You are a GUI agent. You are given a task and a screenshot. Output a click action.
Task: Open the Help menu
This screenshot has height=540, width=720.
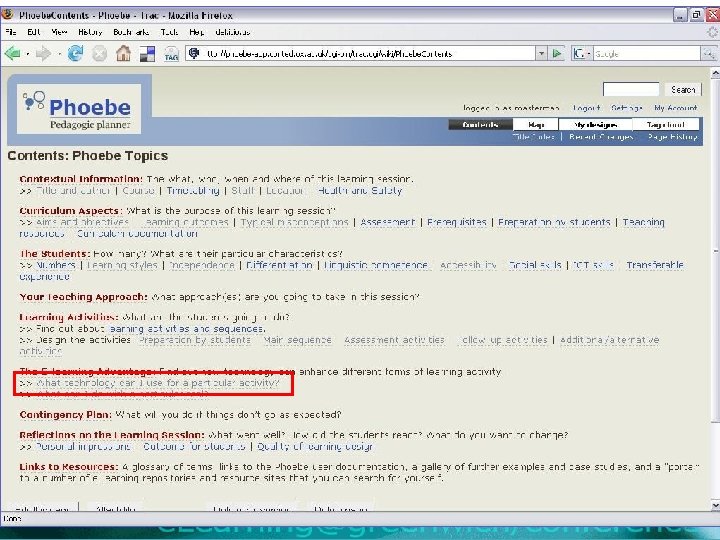click(197, 32)
